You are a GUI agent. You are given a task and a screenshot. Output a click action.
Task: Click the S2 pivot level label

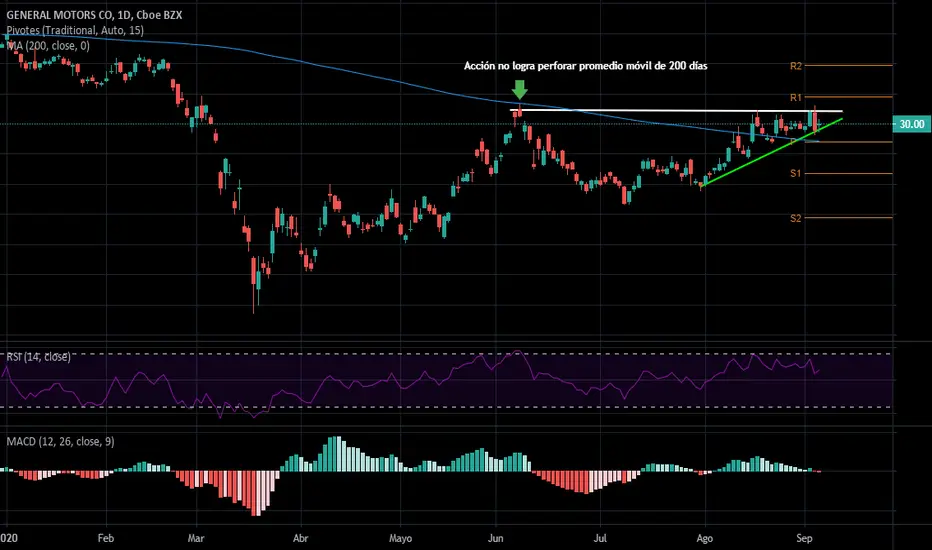tap(796, 218)
